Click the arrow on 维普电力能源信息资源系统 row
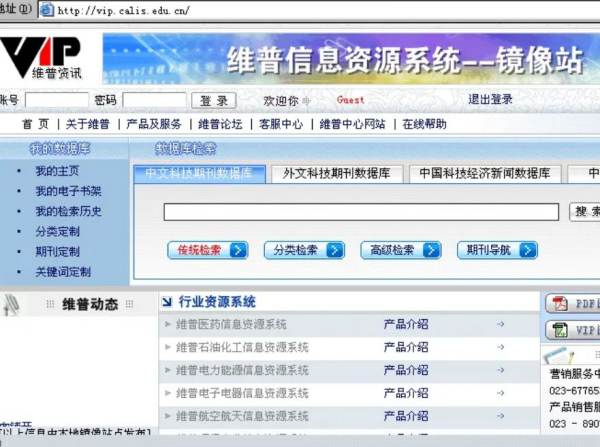The image size is (600, 447). click(500, 370)
